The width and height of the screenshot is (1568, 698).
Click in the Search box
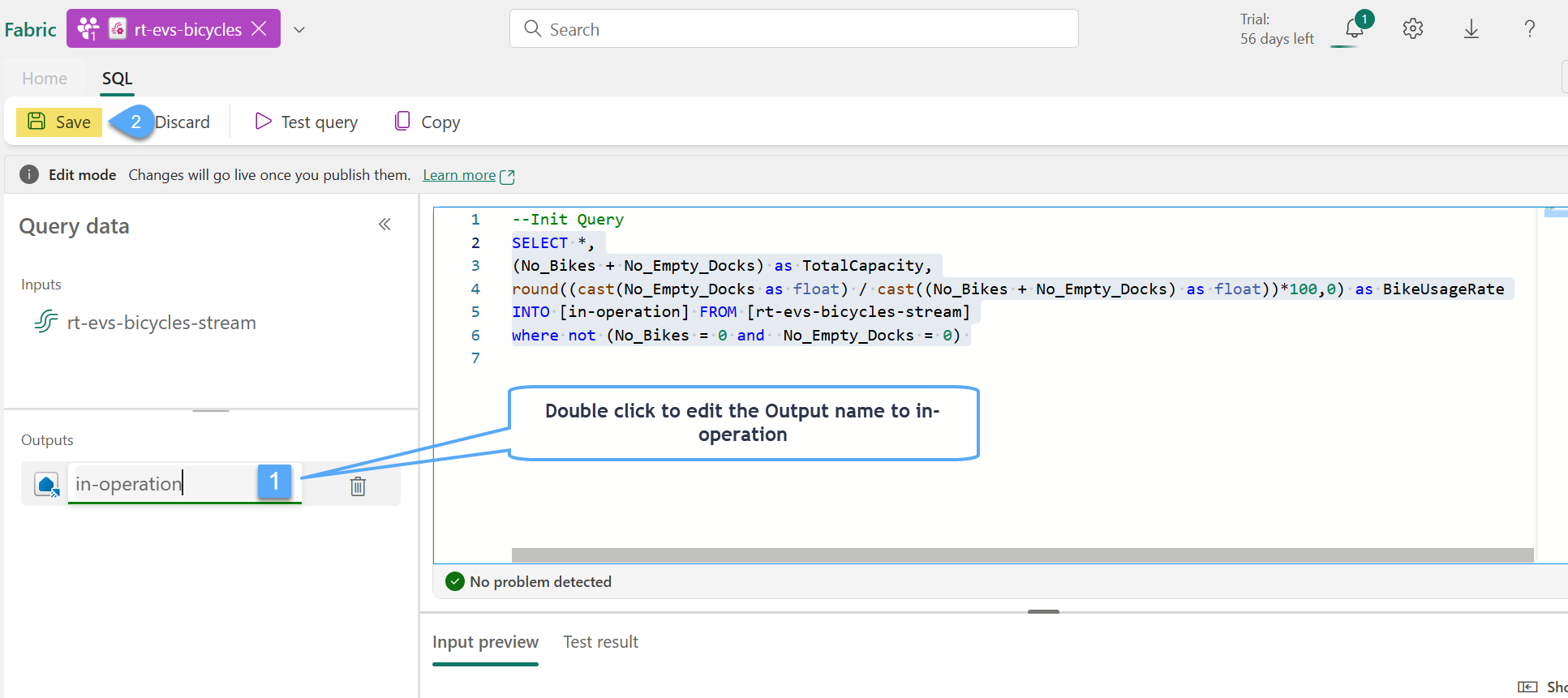[793, 29]
